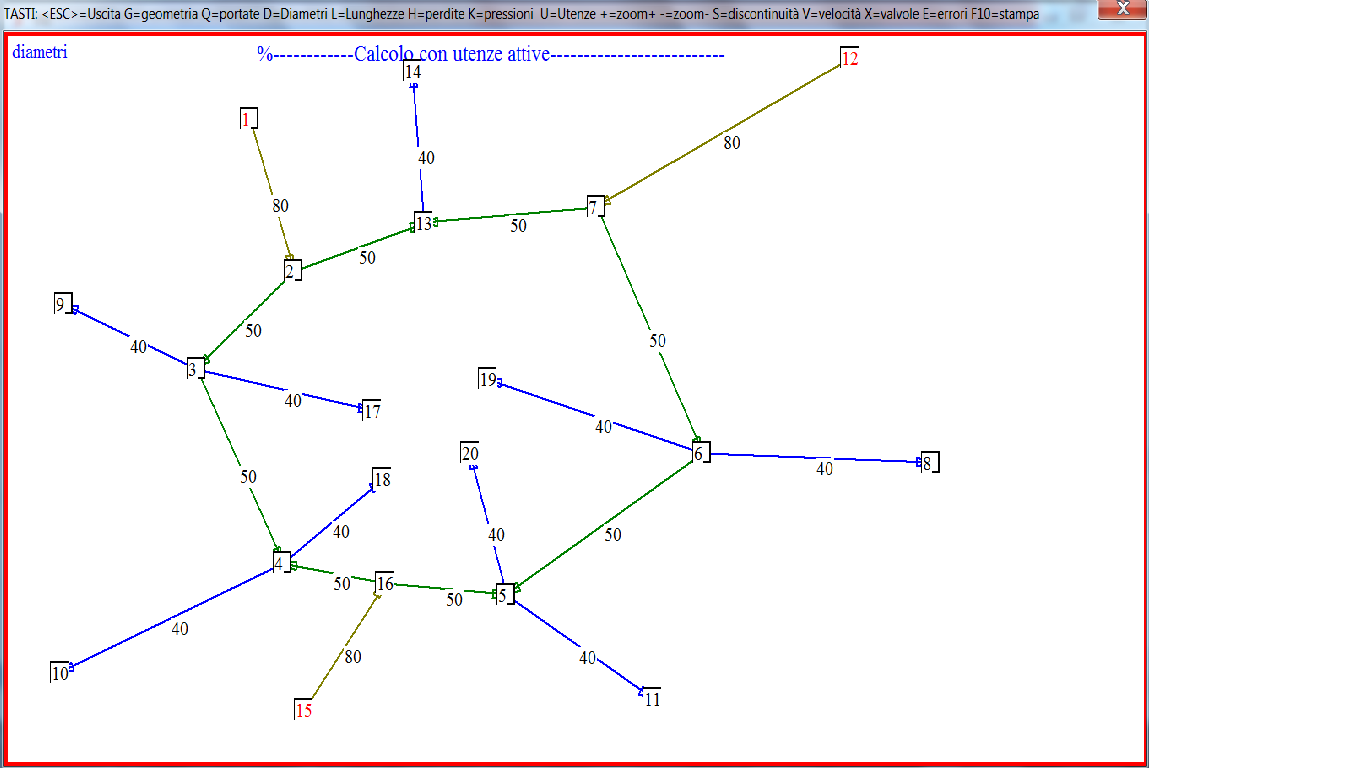Click the "Calcolo con utenze attive" title
This screenshot has height=768, width=1360.
452,54
